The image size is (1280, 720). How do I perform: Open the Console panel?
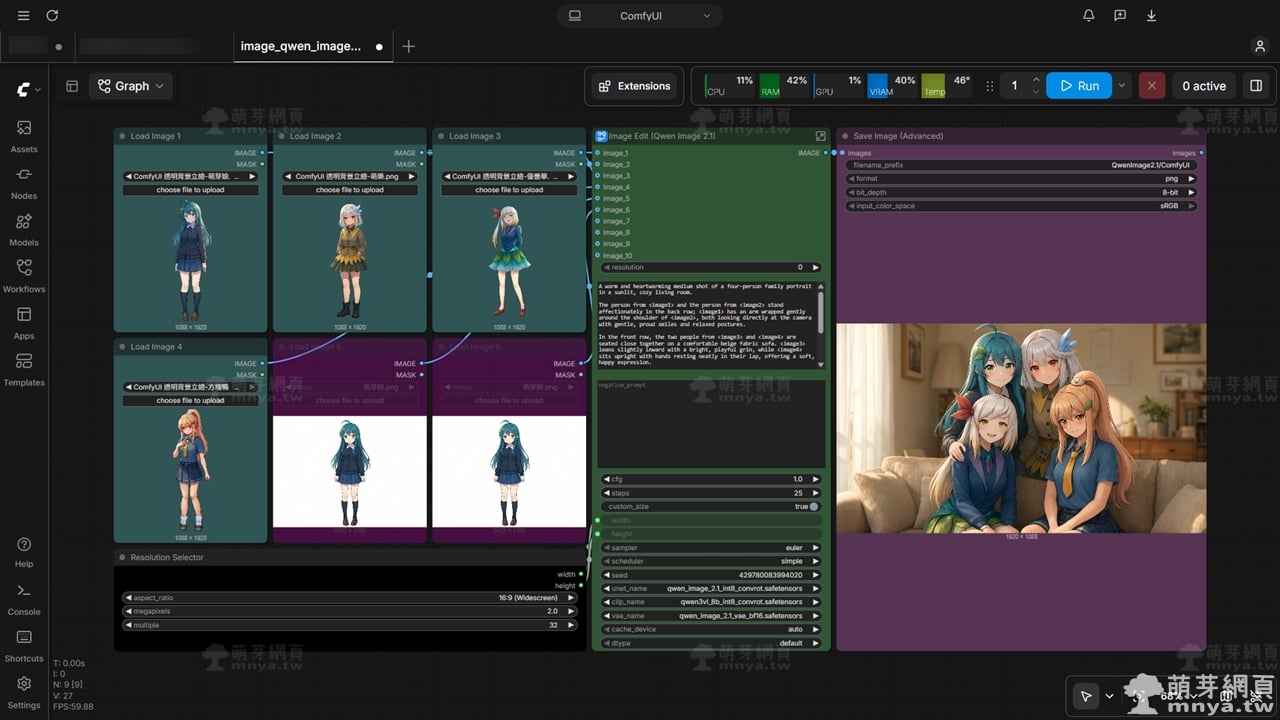[x=24, y=599]
